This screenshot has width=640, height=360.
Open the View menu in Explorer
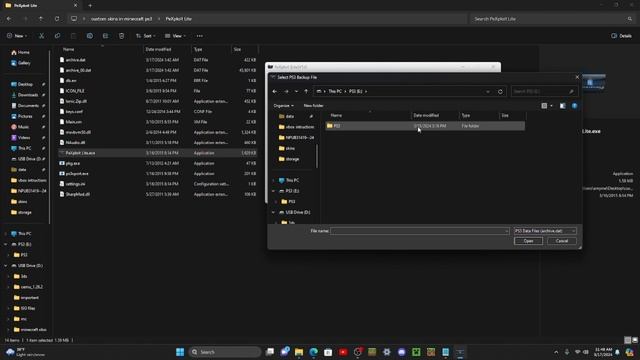pos(175,36)
